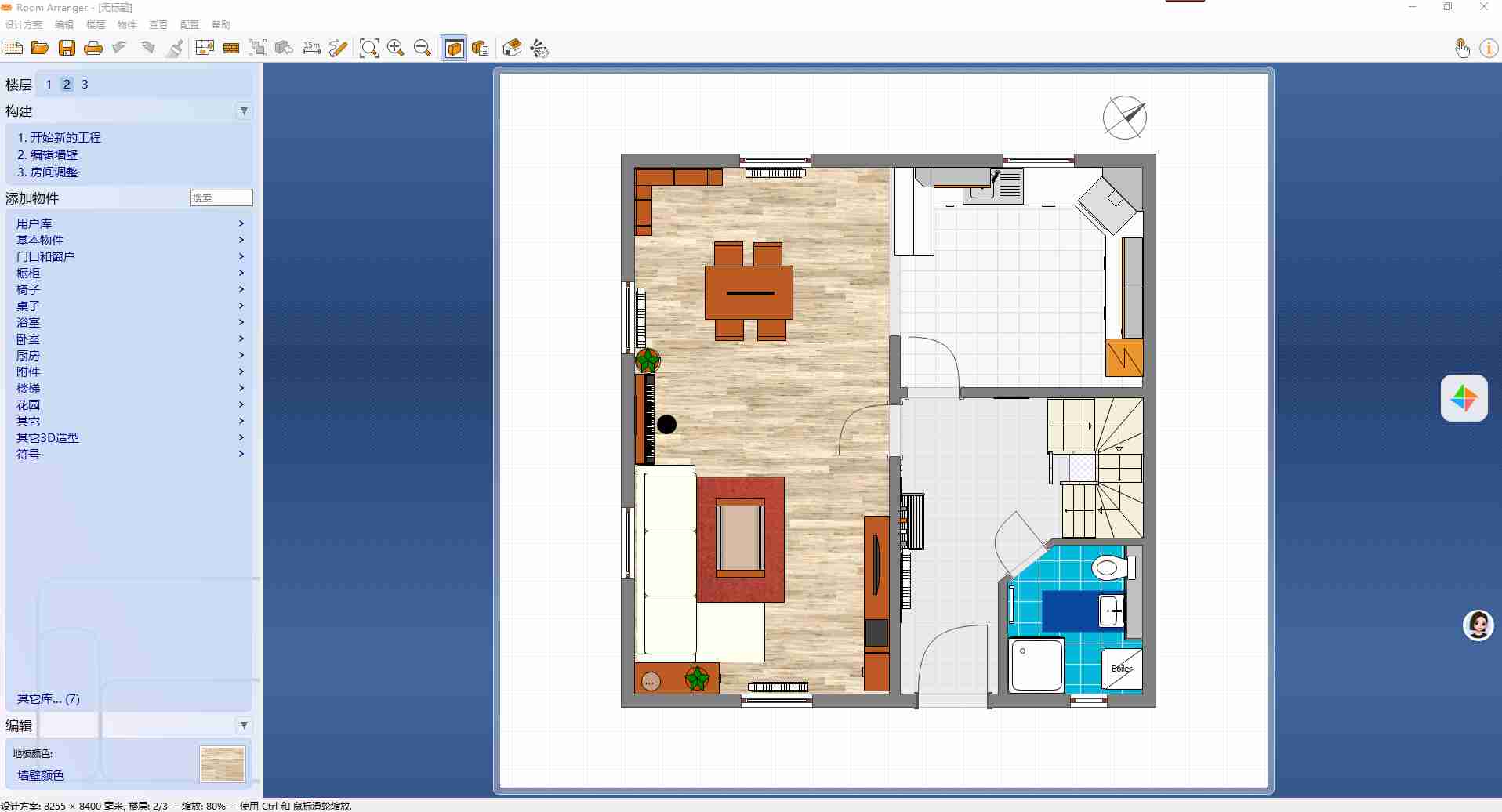Expand the 浴室 category

tap(130, 322)
